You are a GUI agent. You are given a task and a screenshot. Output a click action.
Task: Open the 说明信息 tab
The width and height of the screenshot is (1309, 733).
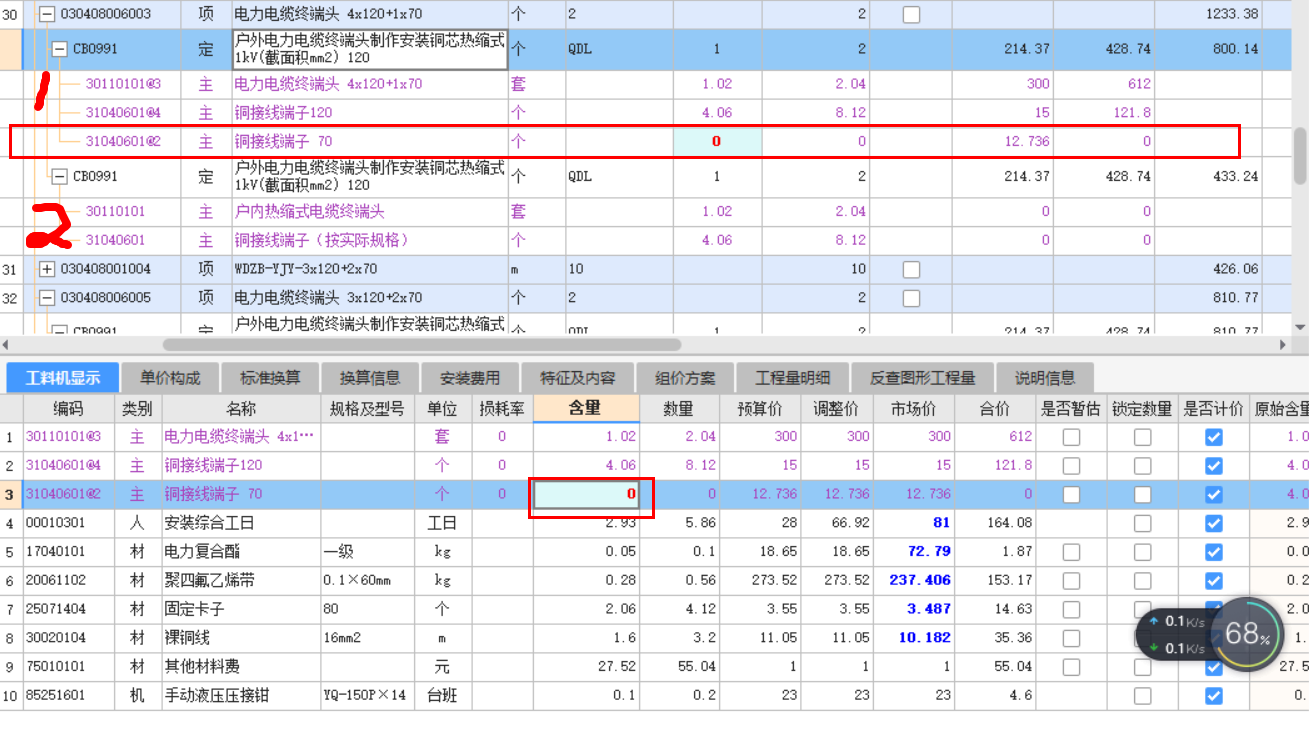coord(1045,378)
